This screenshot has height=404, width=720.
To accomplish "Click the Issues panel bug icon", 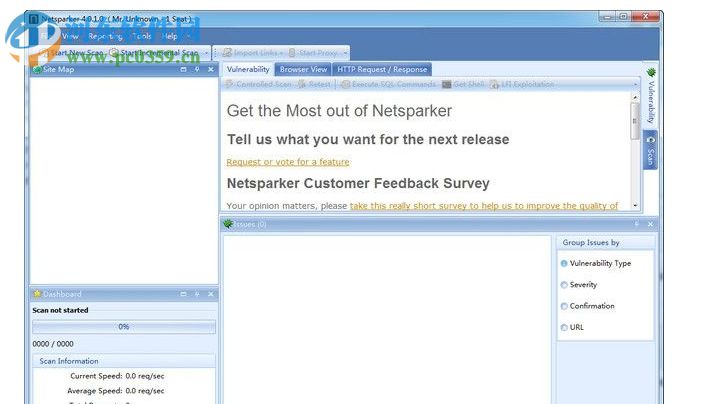I will 228,224.
